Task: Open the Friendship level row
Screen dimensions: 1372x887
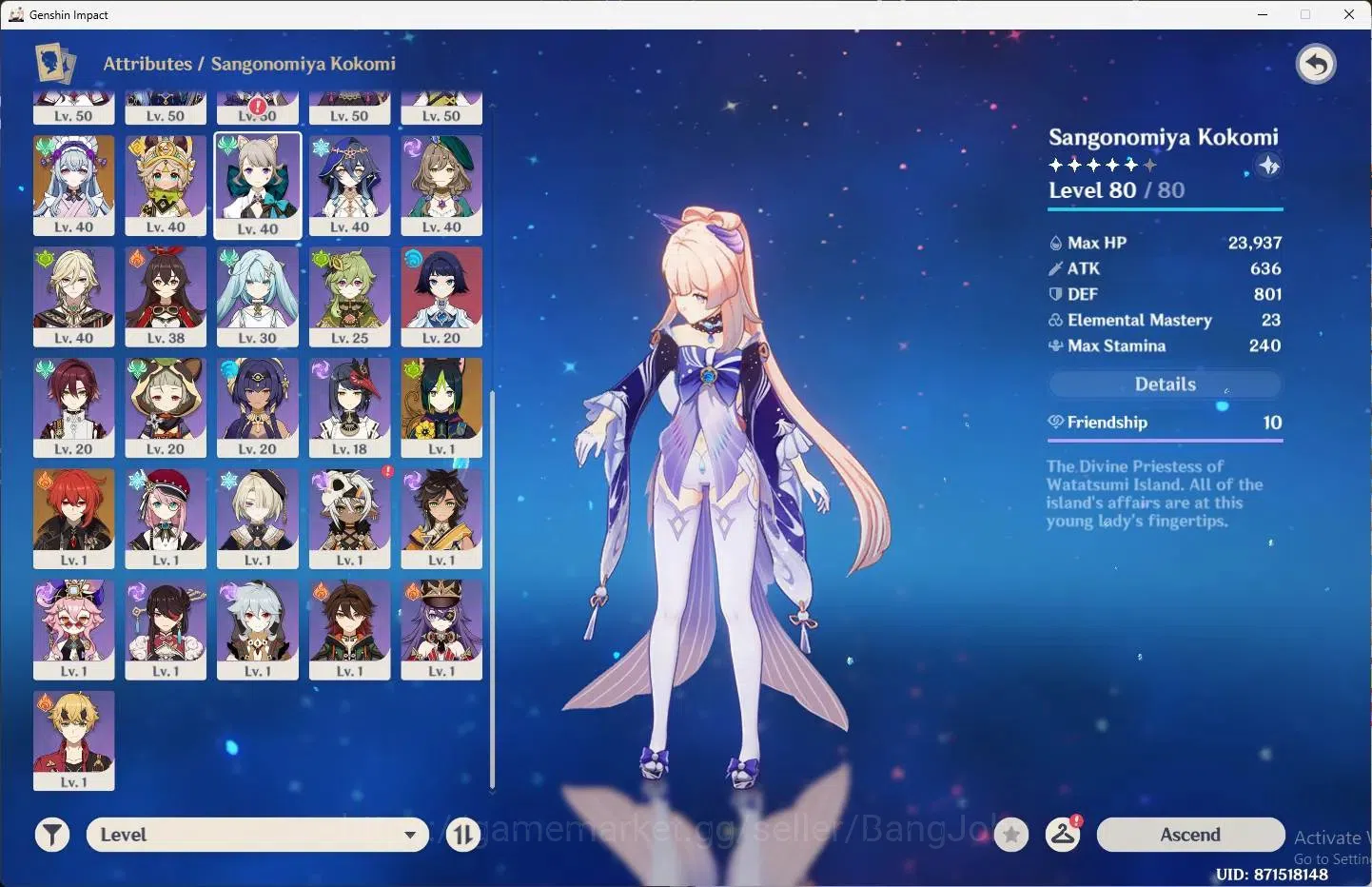Action: point(1166,423)
